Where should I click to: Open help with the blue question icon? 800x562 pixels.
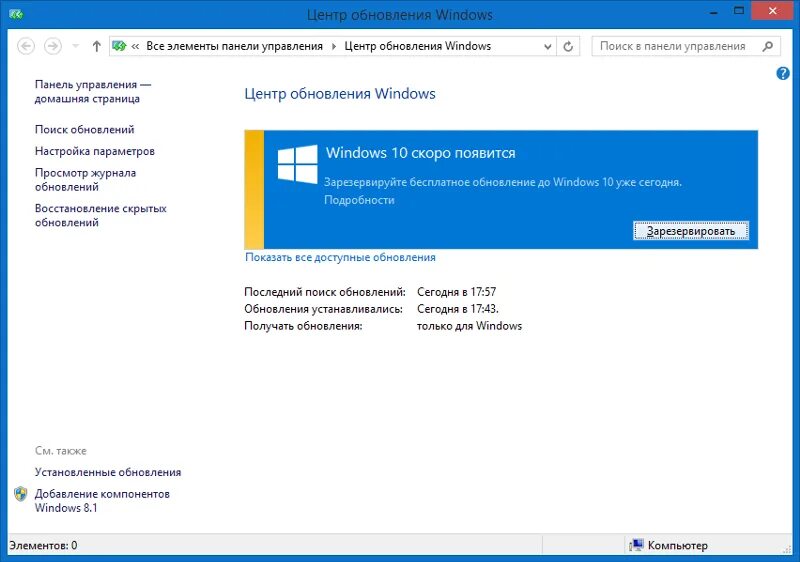click(x=783, y=73)
